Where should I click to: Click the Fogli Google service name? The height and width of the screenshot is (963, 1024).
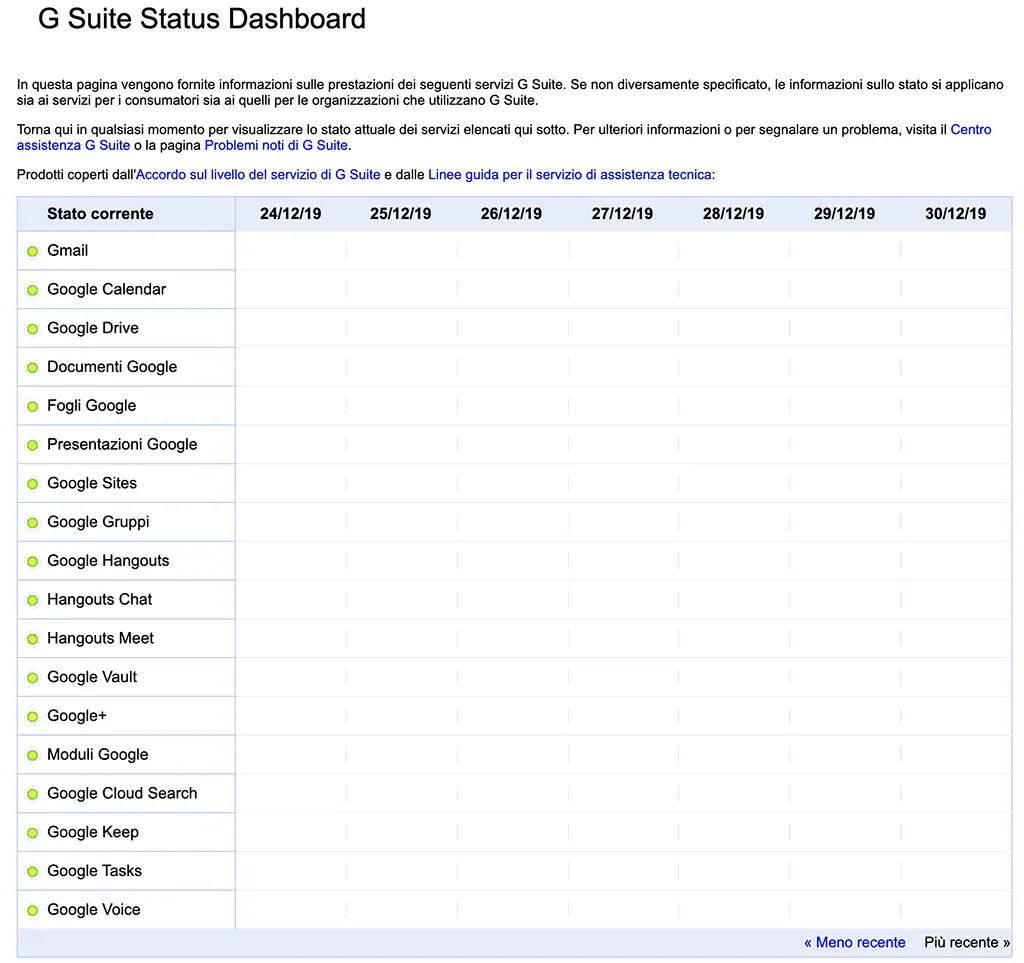(x=91, y=405)
